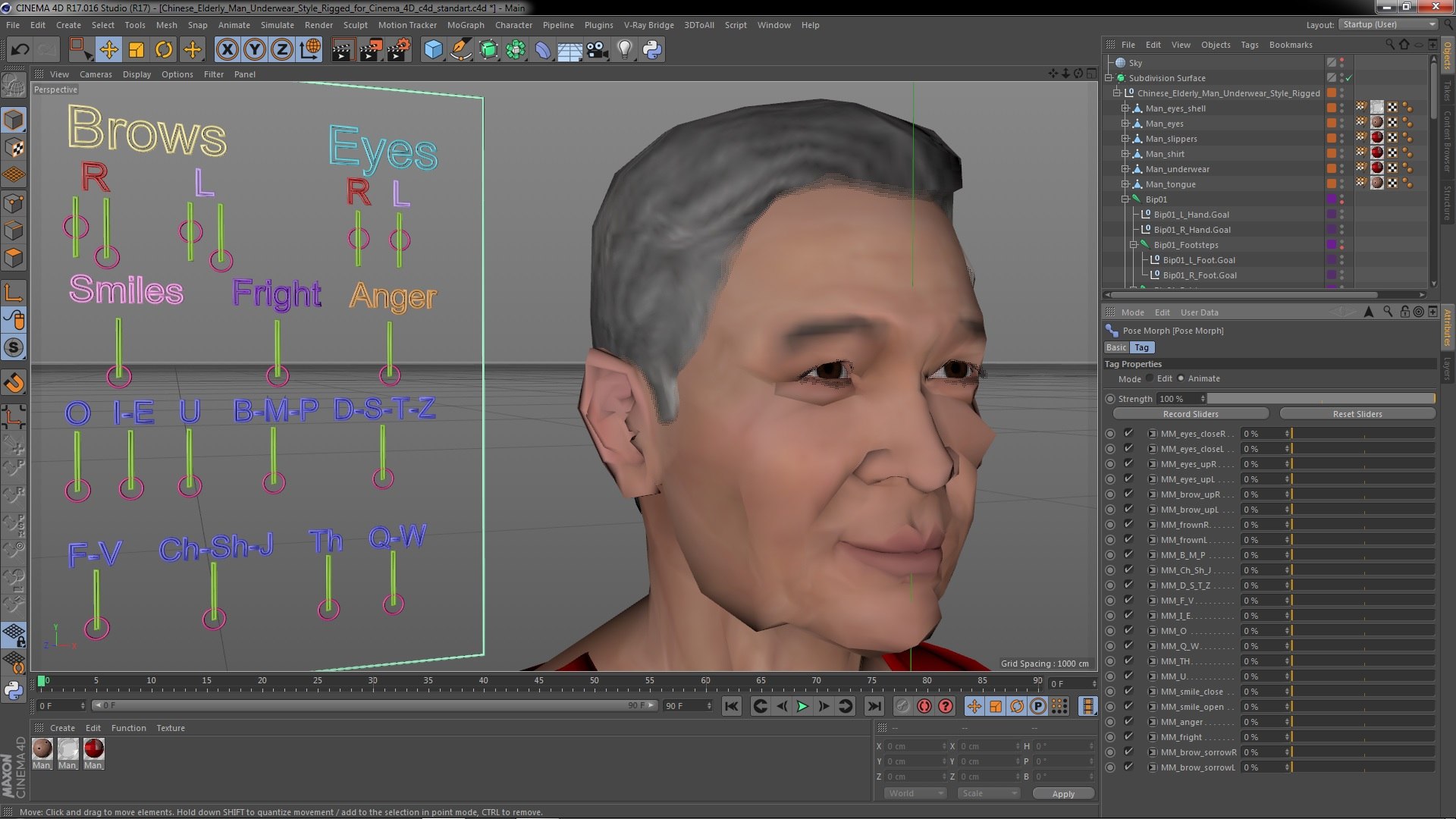Toggle visibility dots for Sky object
Viewport: 1456px width, 819px height.
point(1342,63)
